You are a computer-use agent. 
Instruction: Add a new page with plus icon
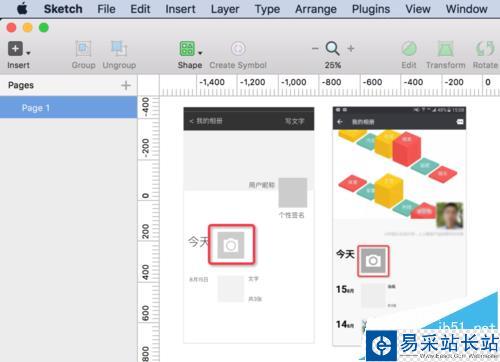pos(126,85)
